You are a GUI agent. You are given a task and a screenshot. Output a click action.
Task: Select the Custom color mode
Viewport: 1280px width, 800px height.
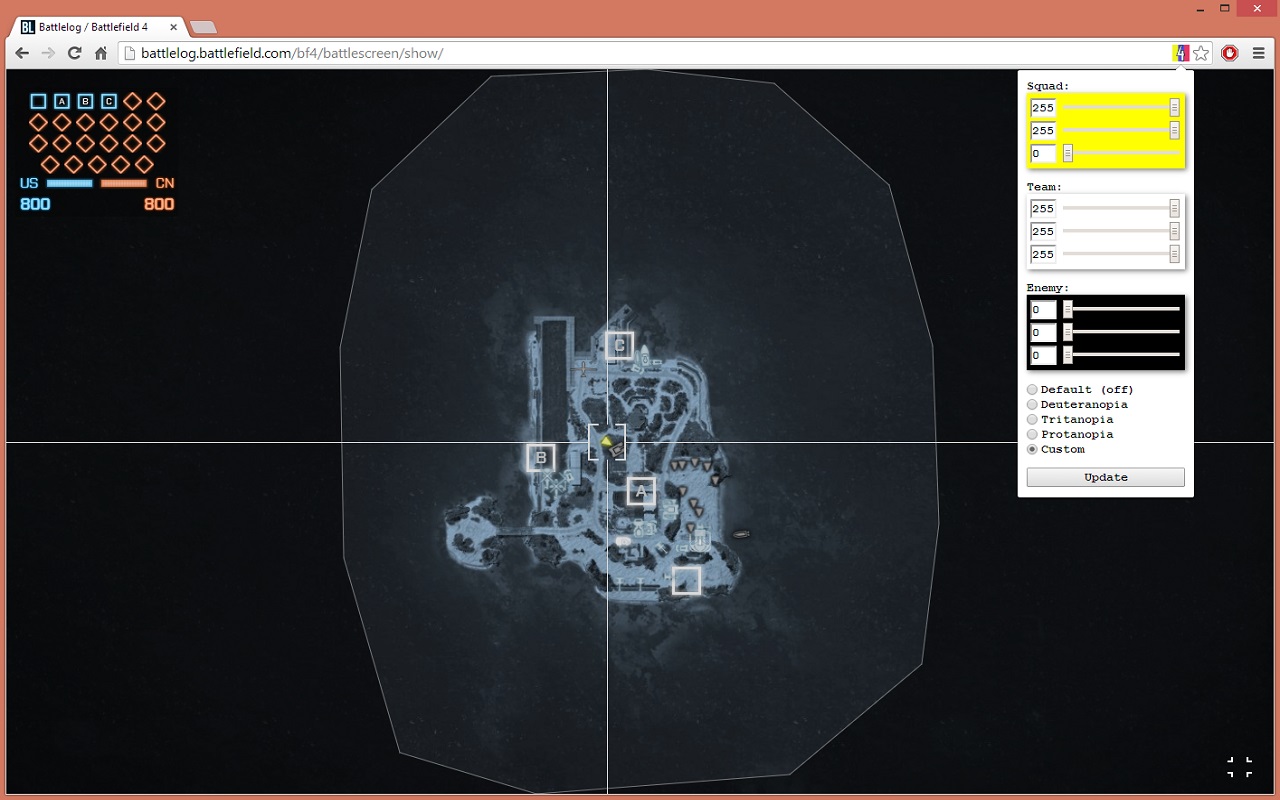[1032, 450]
